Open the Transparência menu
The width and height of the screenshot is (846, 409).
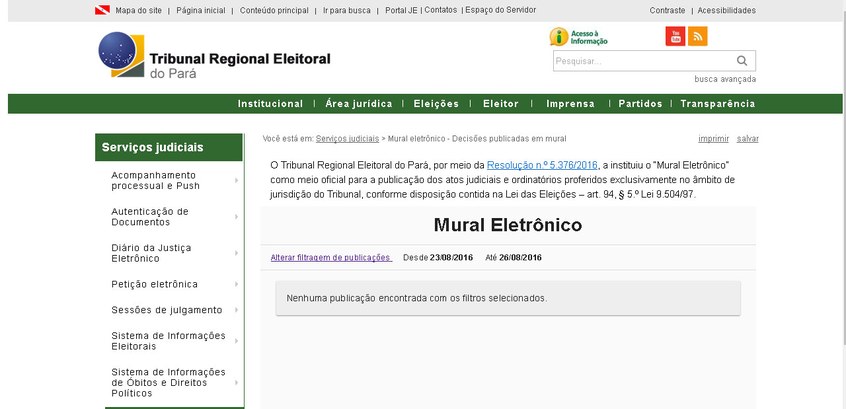pyautogui.click(x=717, y=104)
